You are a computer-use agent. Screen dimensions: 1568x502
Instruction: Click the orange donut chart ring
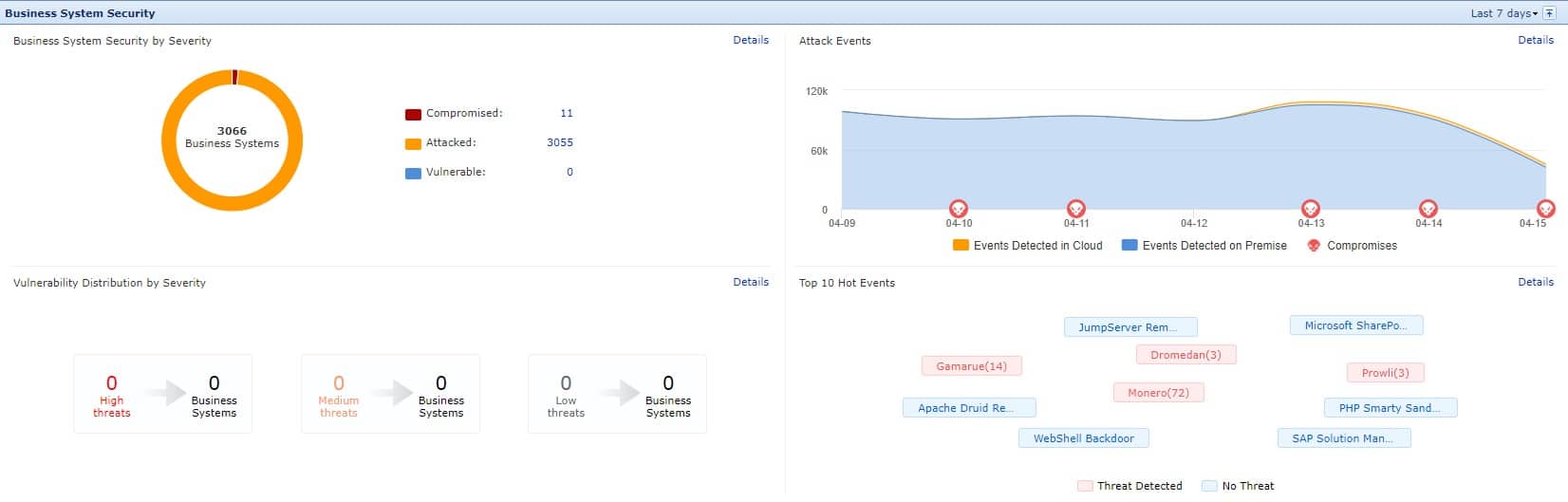click(168, 142)
